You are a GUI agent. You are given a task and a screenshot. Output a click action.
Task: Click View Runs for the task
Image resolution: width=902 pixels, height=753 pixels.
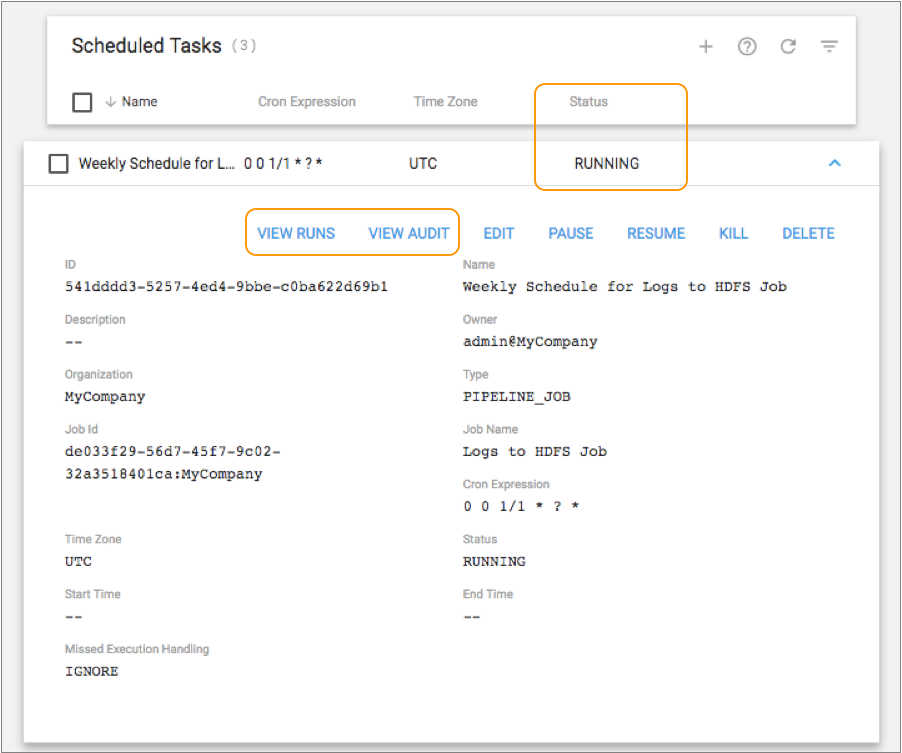tap(296, 233)
